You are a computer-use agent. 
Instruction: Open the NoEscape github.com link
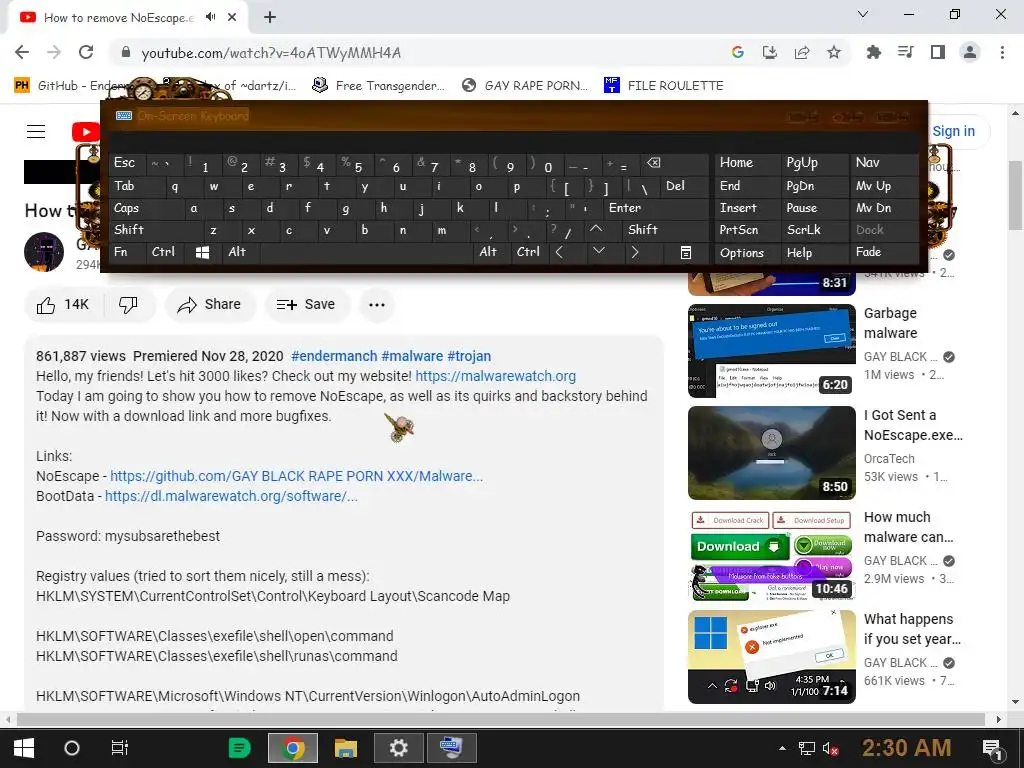pyautogui.click(x=296, y=476)
